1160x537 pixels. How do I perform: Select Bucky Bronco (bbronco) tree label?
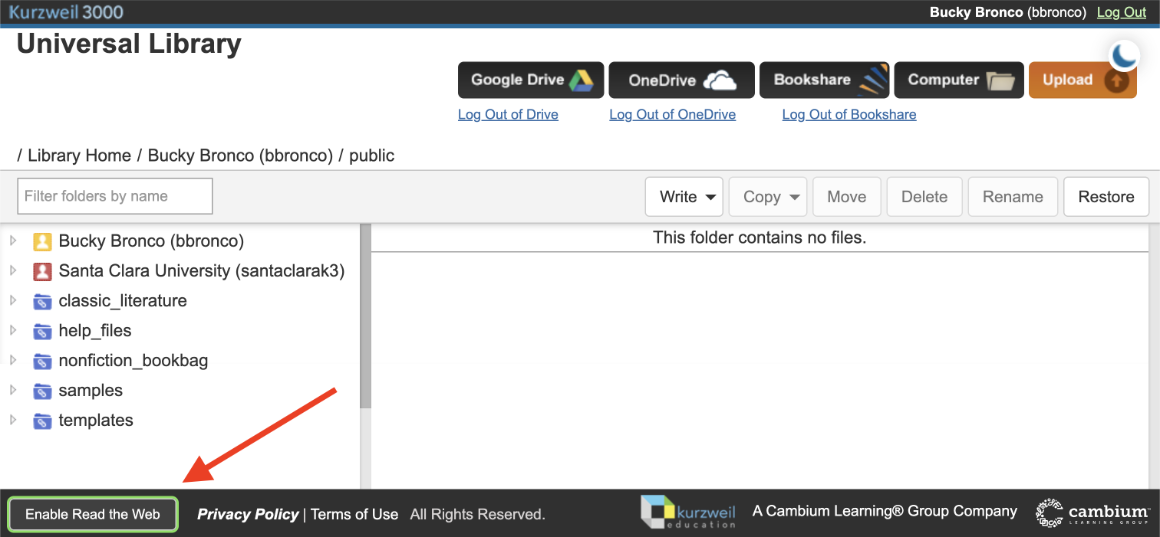click(151, 241)
